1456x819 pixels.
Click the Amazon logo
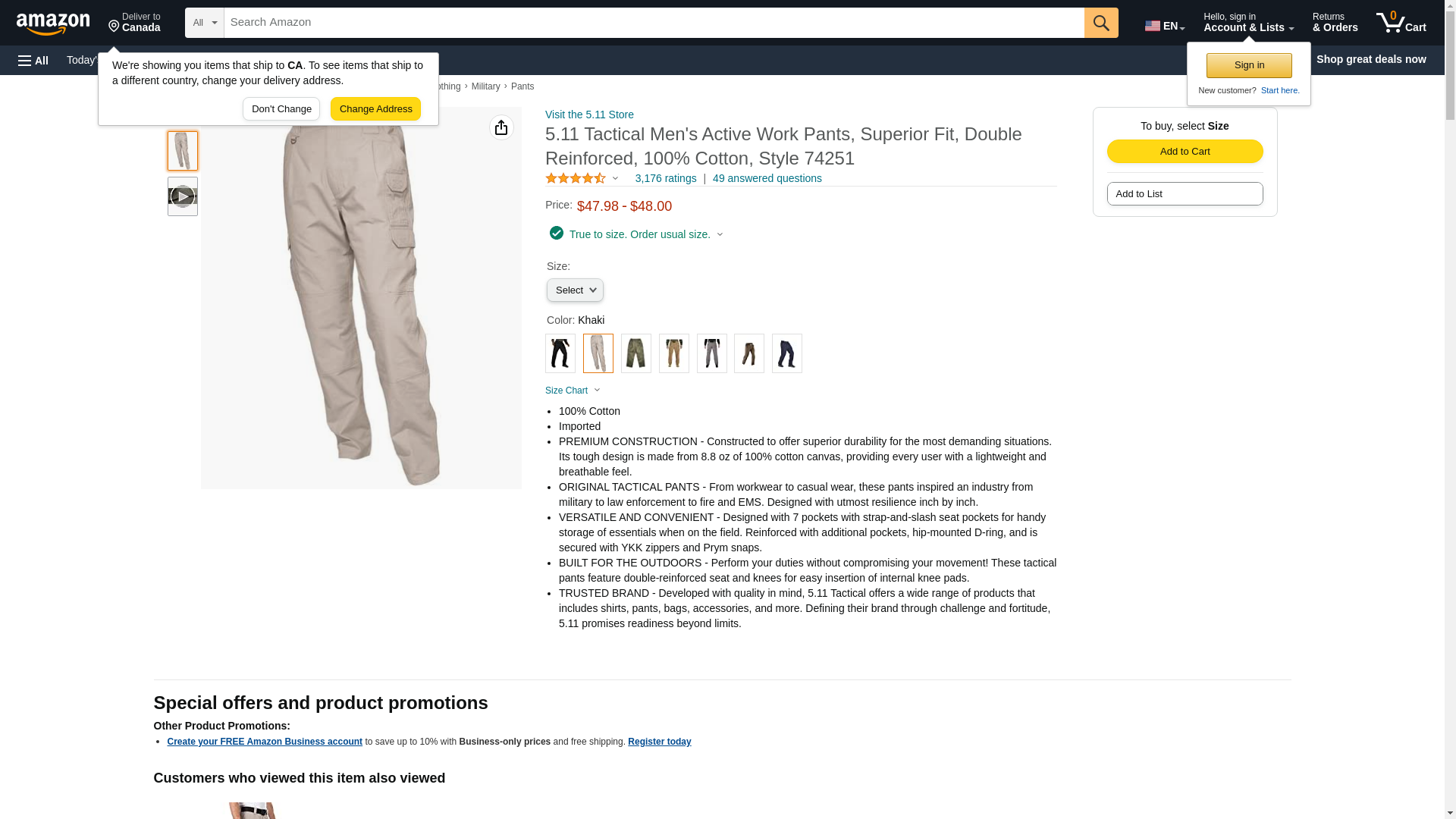point(53,24)
